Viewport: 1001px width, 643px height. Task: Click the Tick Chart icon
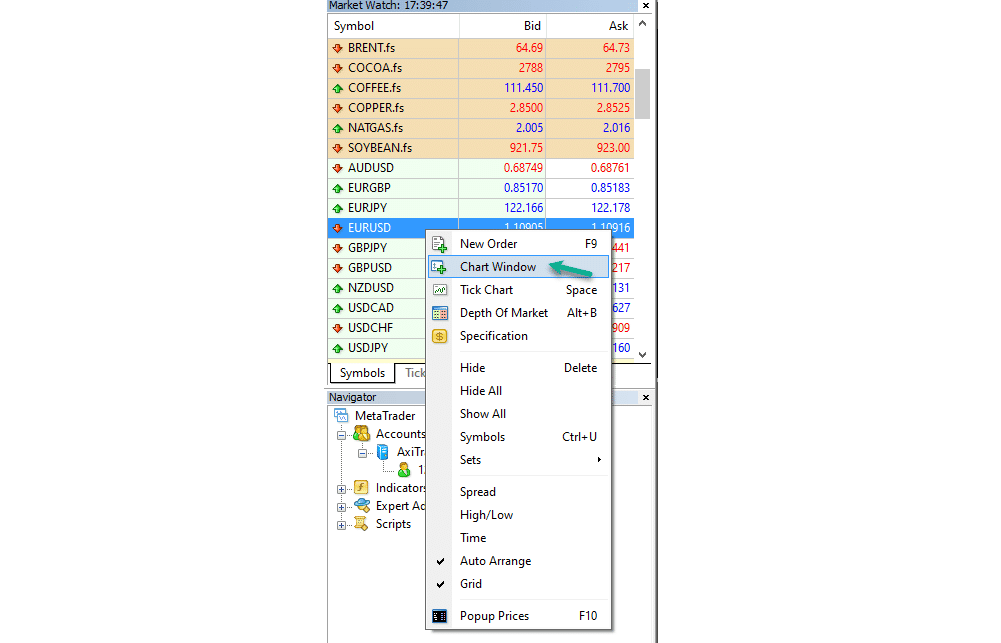click(439, 290)
